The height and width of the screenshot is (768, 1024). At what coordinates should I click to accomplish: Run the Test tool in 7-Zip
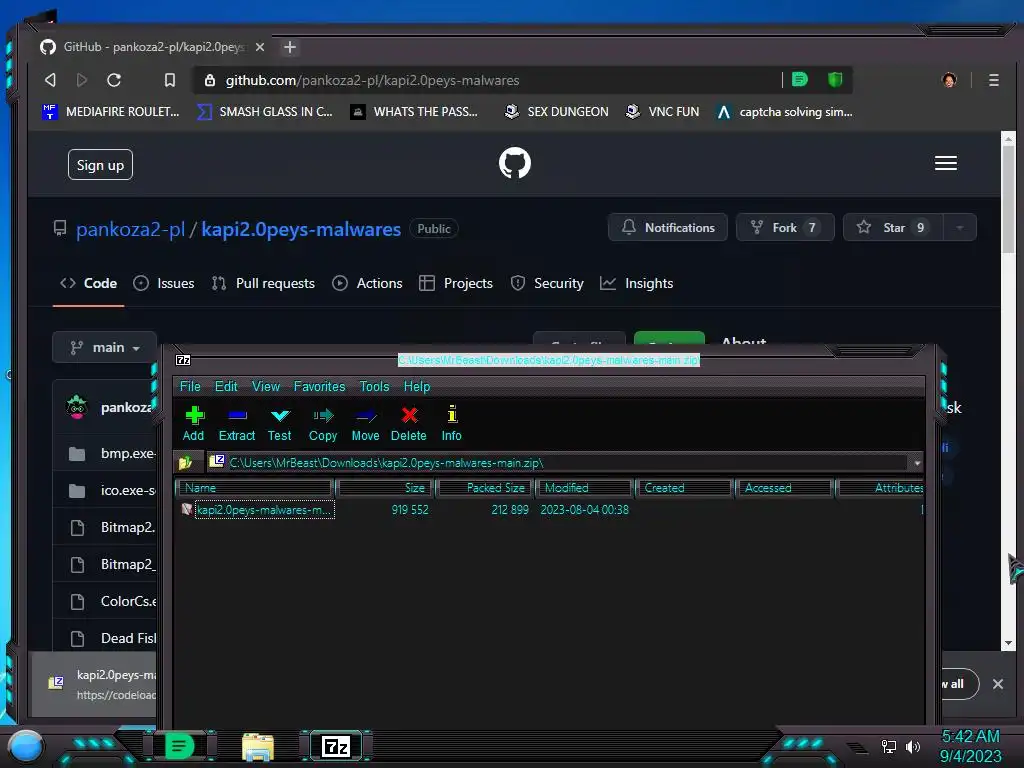pos(280,424)
